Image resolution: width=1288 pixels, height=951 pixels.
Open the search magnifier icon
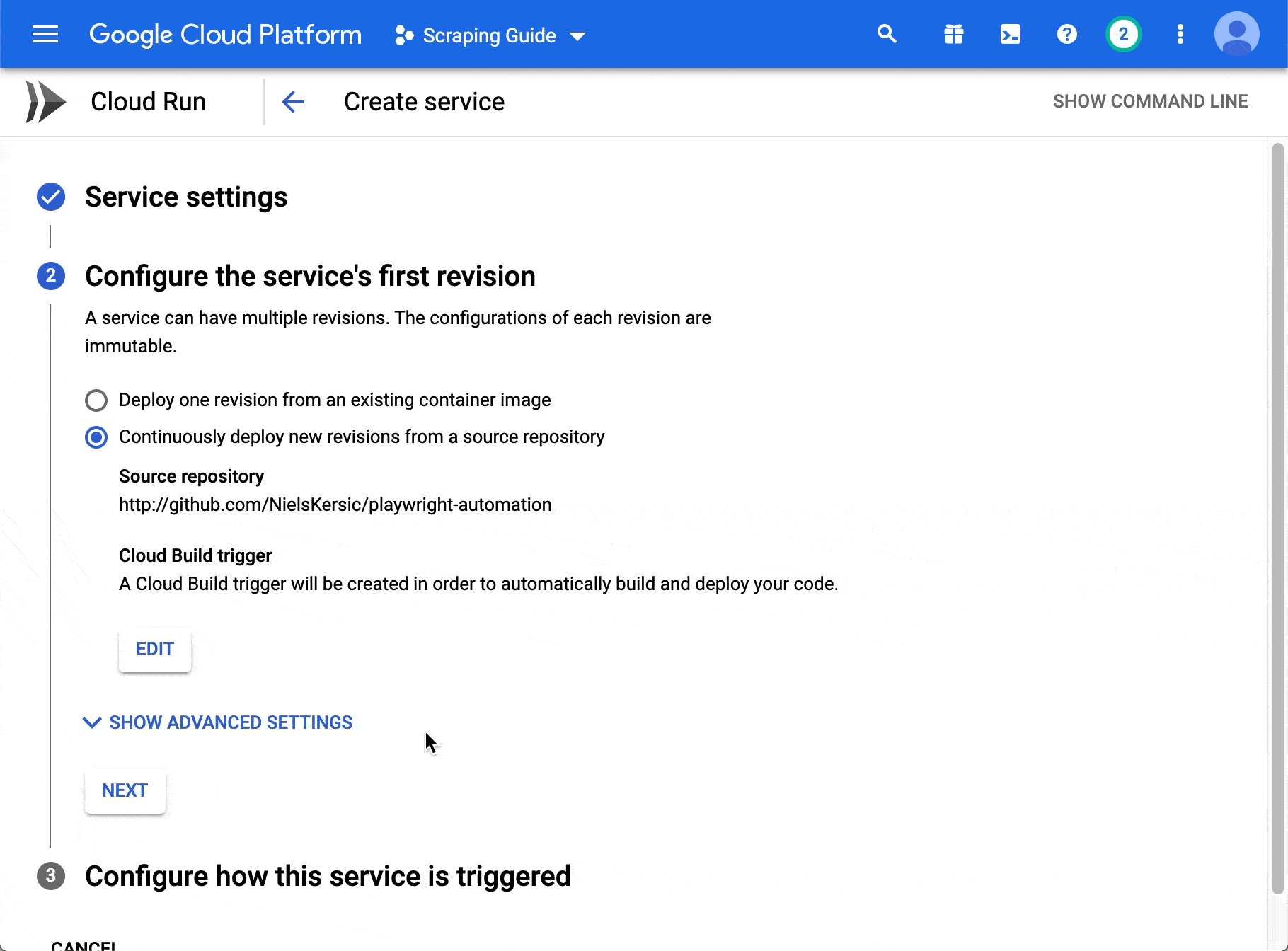pyautogui.click(x=887, y=34)
